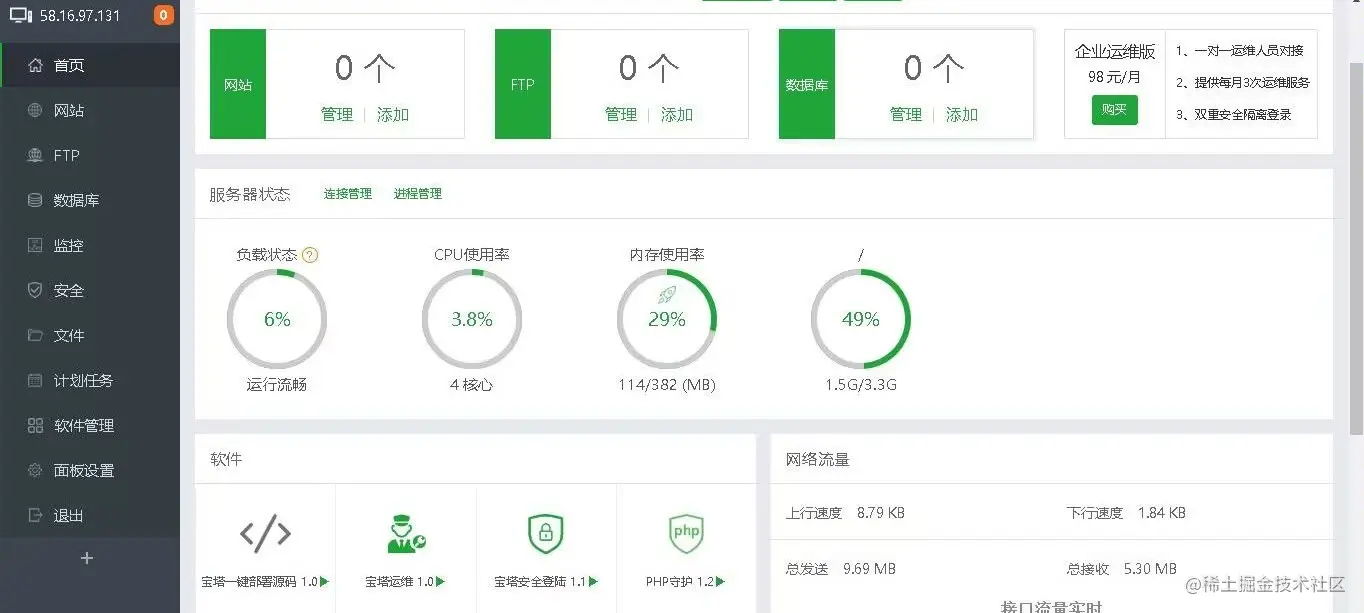Click the green FTP tile label
1364x613 pixels.
(x=523, y=84)
